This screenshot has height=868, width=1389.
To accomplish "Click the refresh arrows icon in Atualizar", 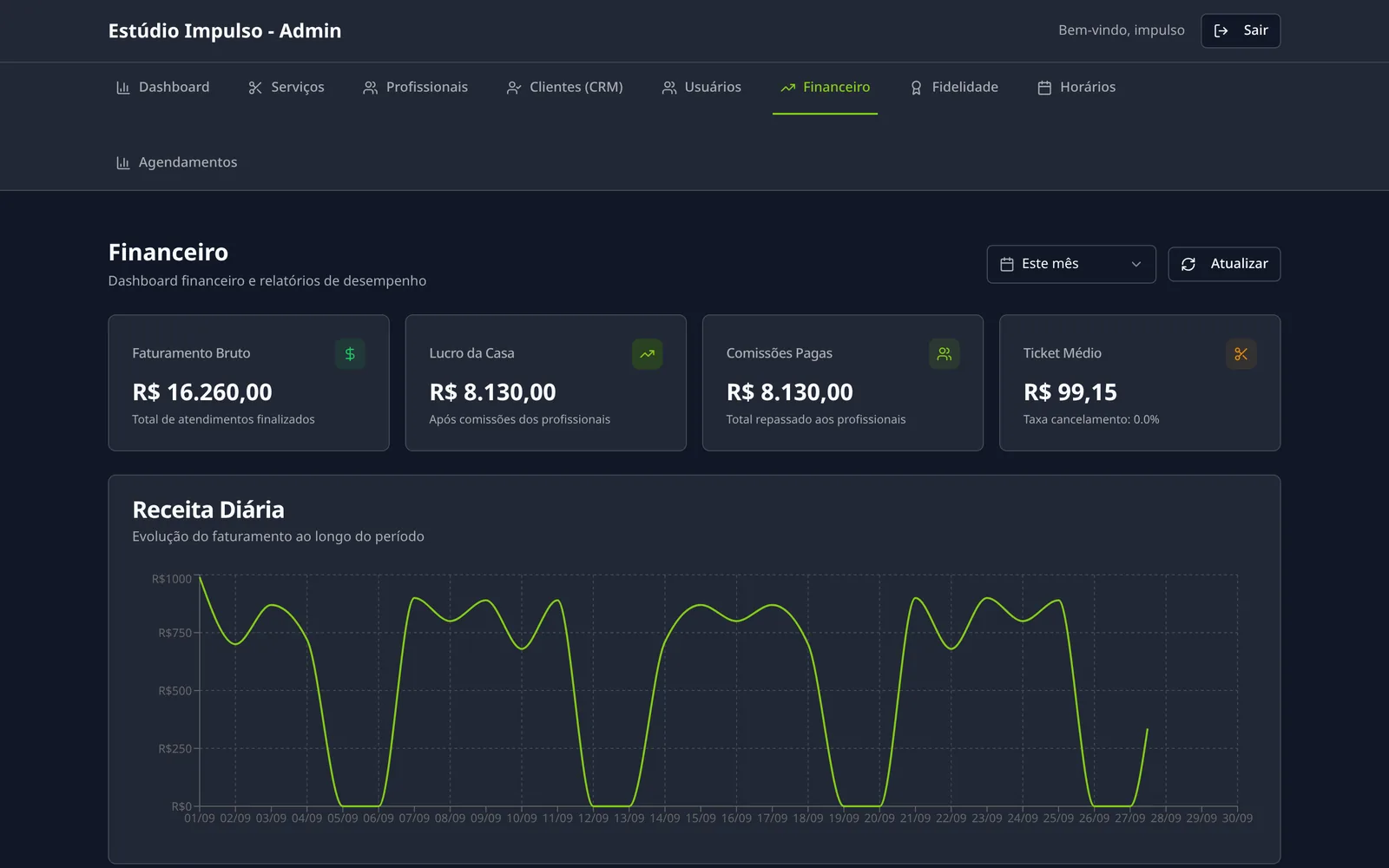I will (x=1188, y=264).
